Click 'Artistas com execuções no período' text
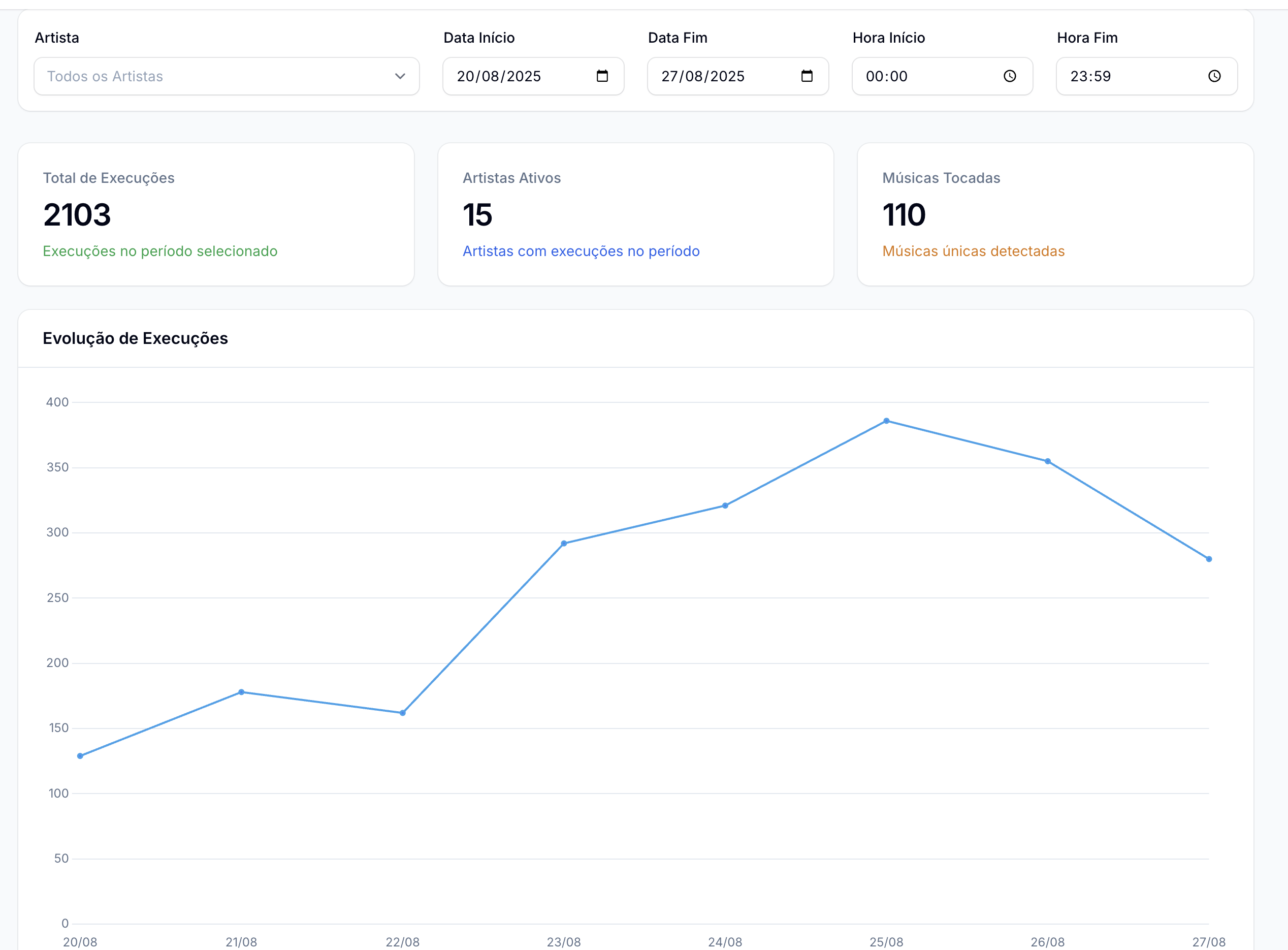 581,251
